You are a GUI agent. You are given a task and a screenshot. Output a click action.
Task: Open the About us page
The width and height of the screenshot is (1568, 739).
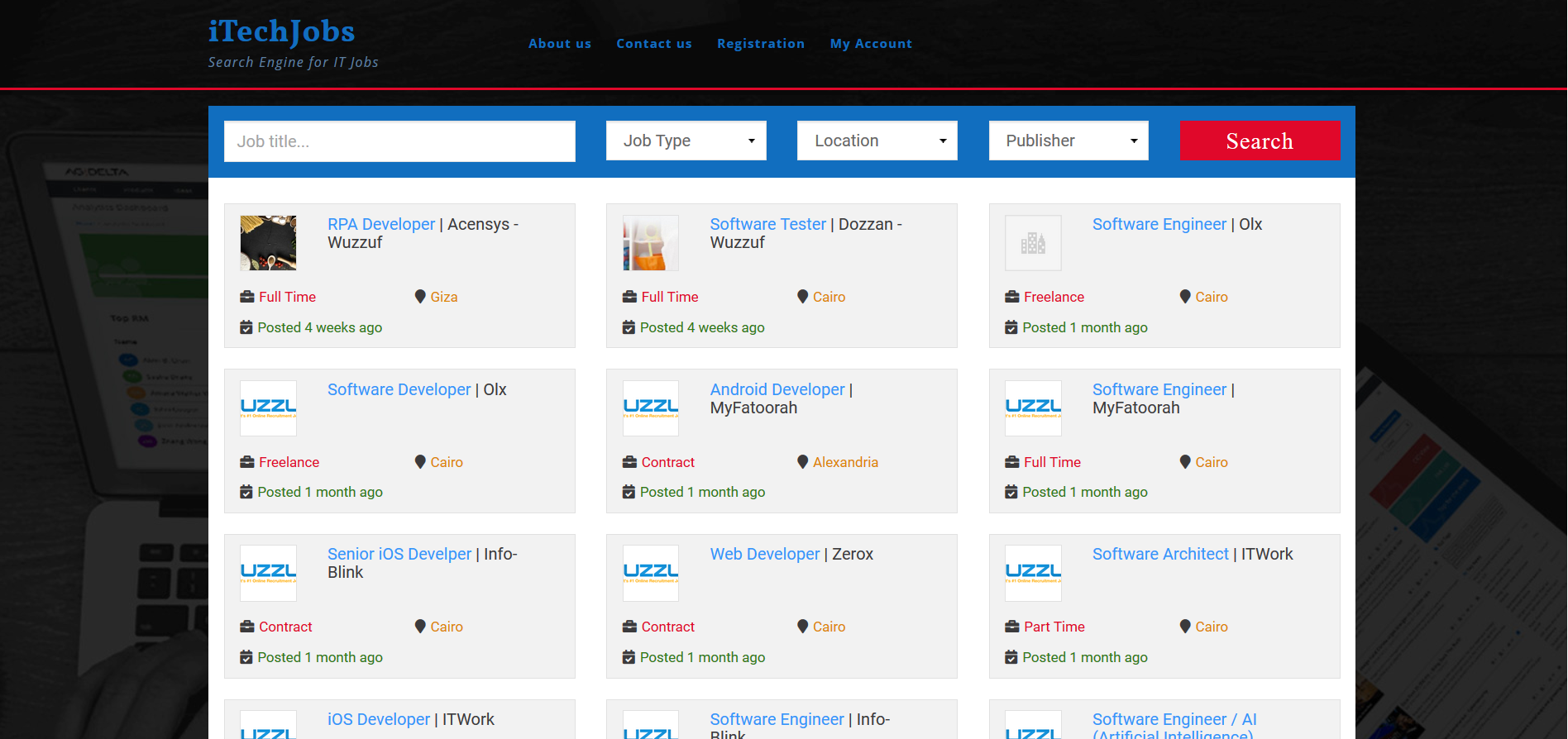(x=560, y=44)
